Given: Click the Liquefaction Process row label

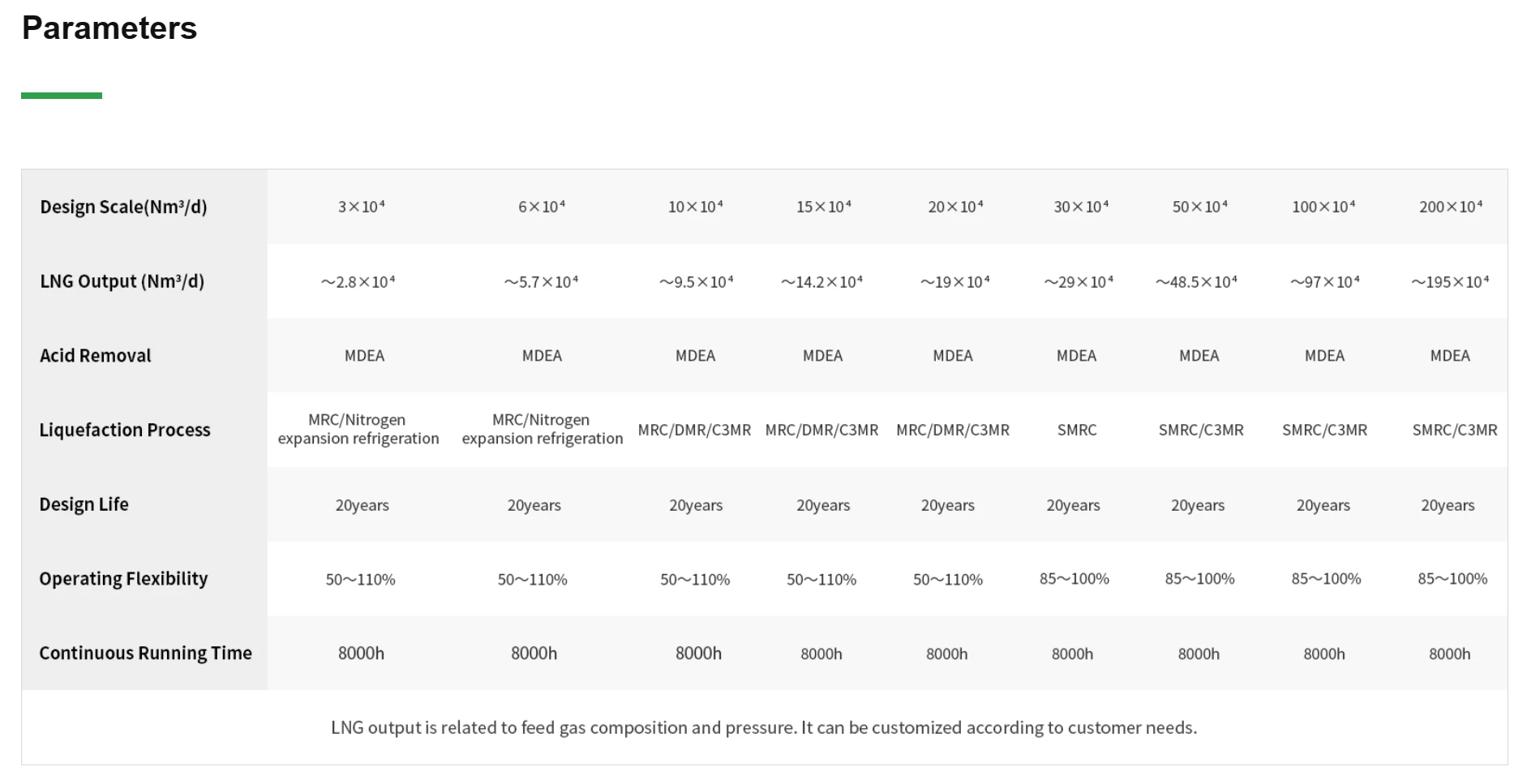Looking at the screenshot, I should click(125, 430).
